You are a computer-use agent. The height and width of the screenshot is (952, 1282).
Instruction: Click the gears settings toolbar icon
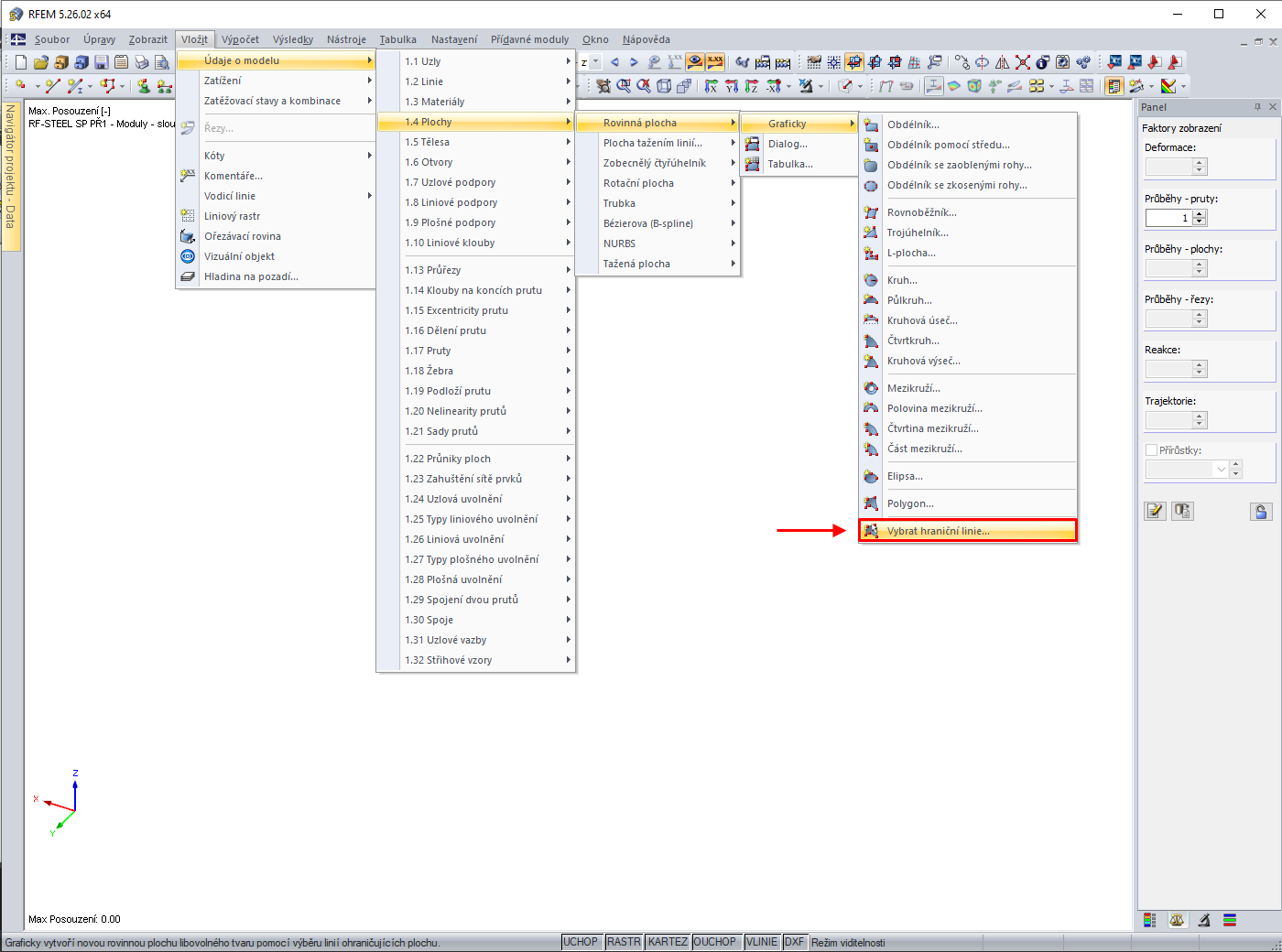1083,62
